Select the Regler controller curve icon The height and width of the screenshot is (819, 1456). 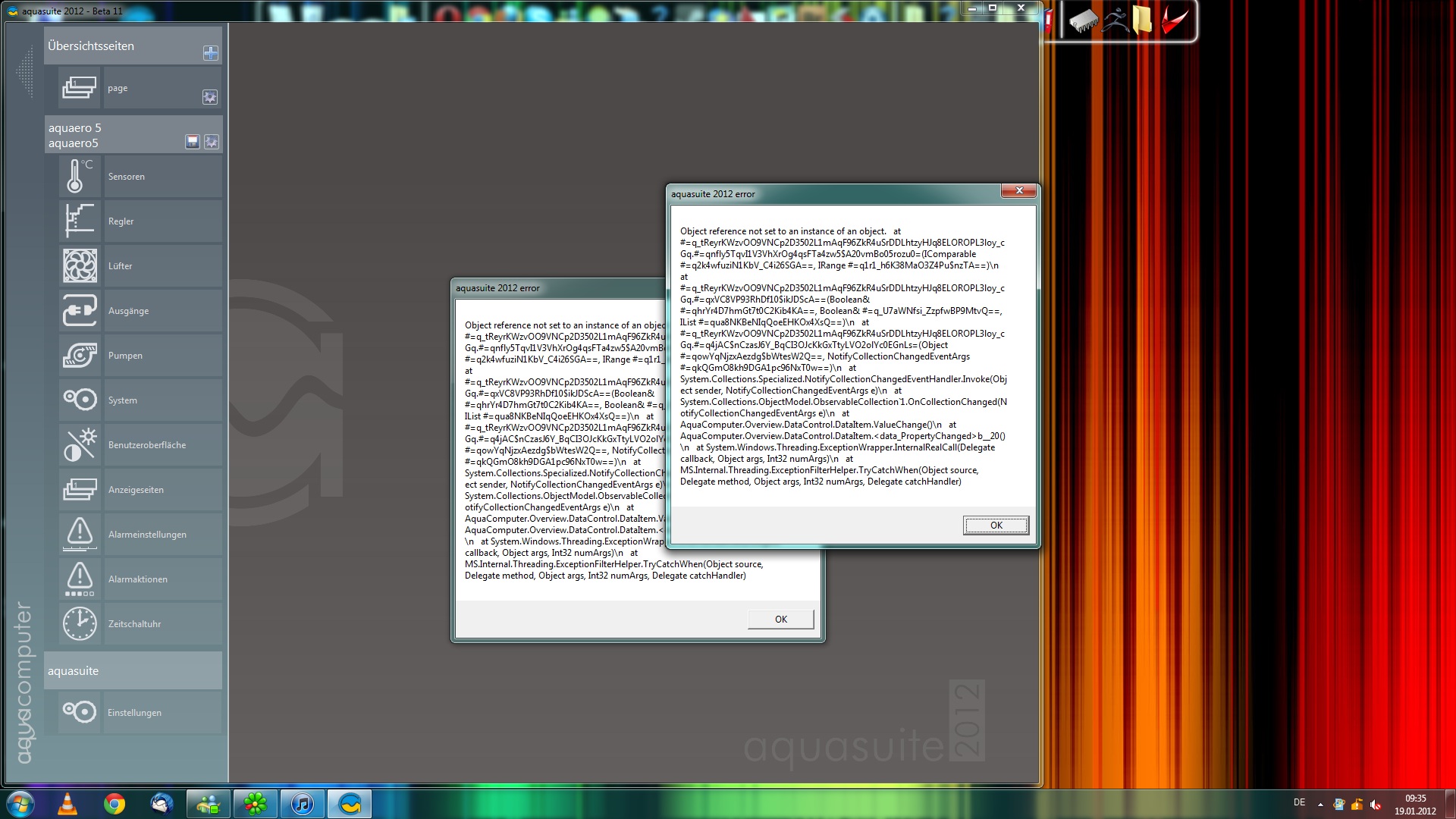click(80, 221)
